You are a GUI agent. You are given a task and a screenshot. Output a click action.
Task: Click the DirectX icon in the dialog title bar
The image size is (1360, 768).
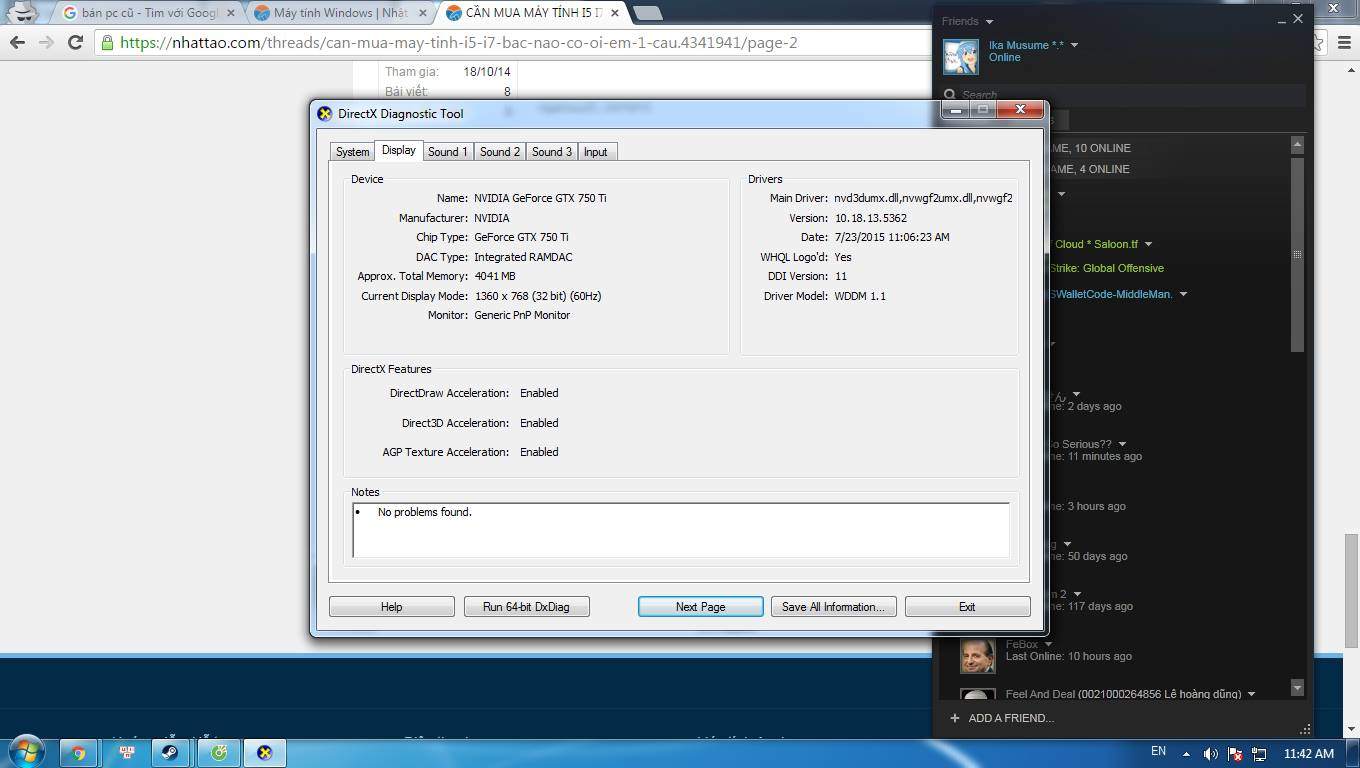(x=325, y=114)
